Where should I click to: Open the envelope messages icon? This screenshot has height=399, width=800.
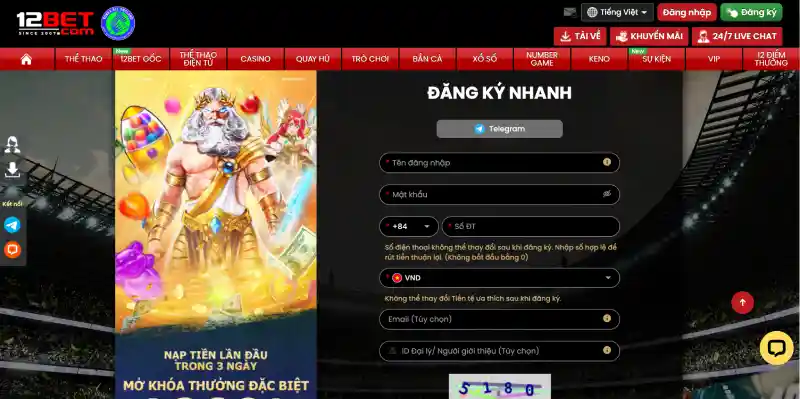click(570, 12)
